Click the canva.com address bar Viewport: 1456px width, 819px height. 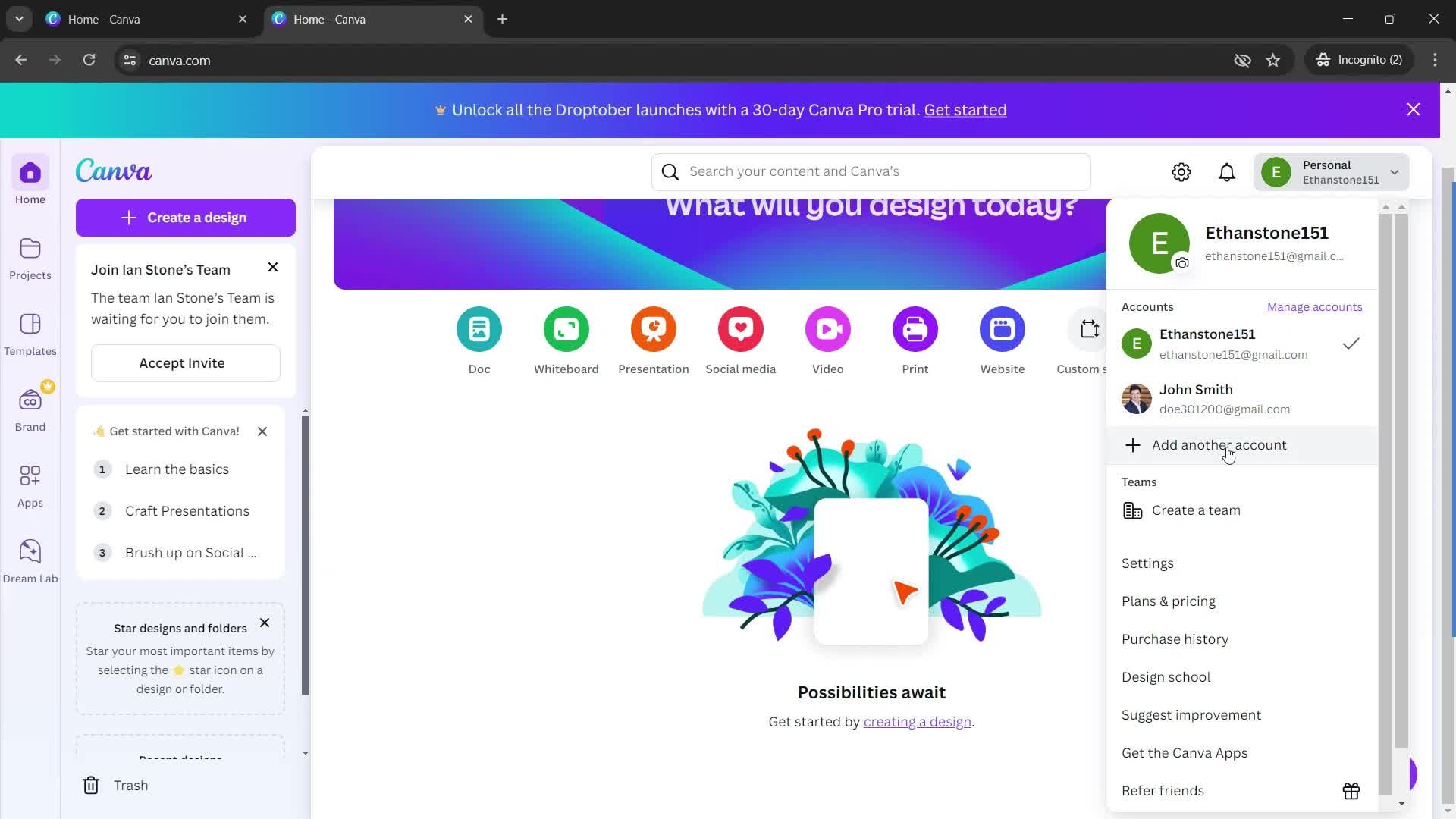pyautogui.click(x=667, y=60)
